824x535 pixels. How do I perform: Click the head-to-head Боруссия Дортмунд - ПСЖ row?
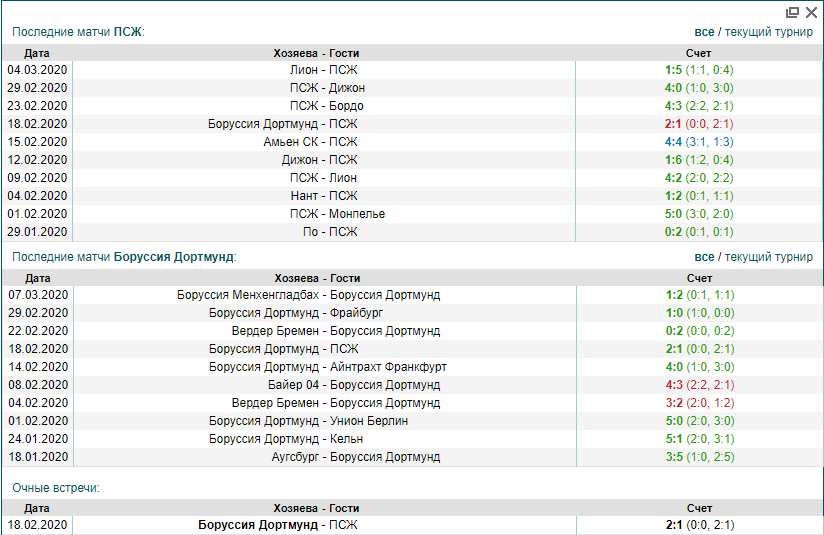coord(277,525)
